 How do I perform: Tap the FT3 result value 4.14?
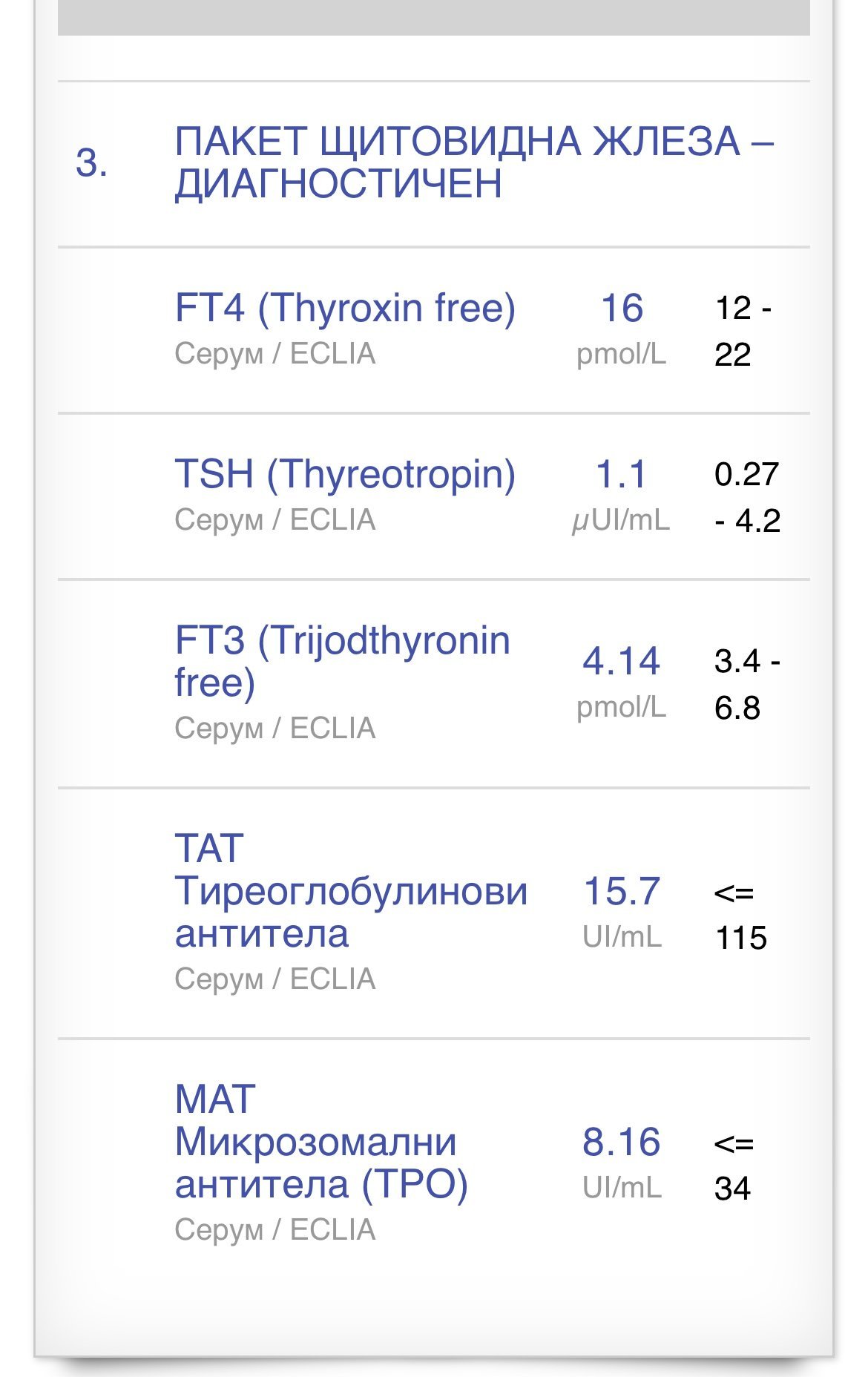[622, 660]
